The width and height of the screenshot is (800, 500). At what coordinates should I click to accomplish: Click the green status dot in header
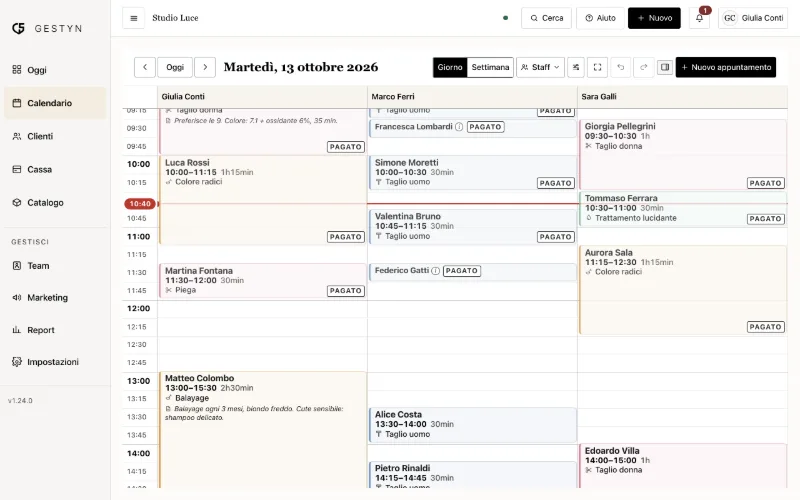tap(506, 18)
